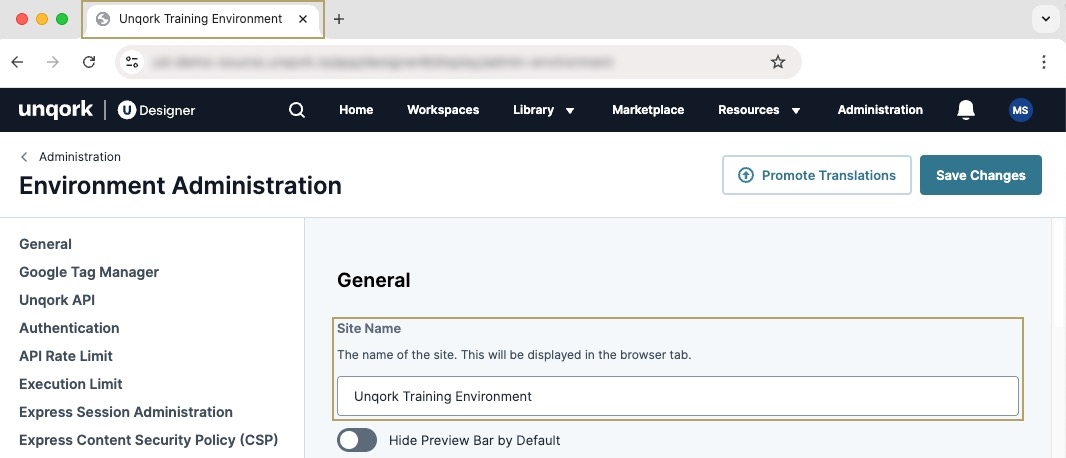This screenshot has width=1066, height=458.
Task: Open Express Session Administration settings
Action: 126,412
